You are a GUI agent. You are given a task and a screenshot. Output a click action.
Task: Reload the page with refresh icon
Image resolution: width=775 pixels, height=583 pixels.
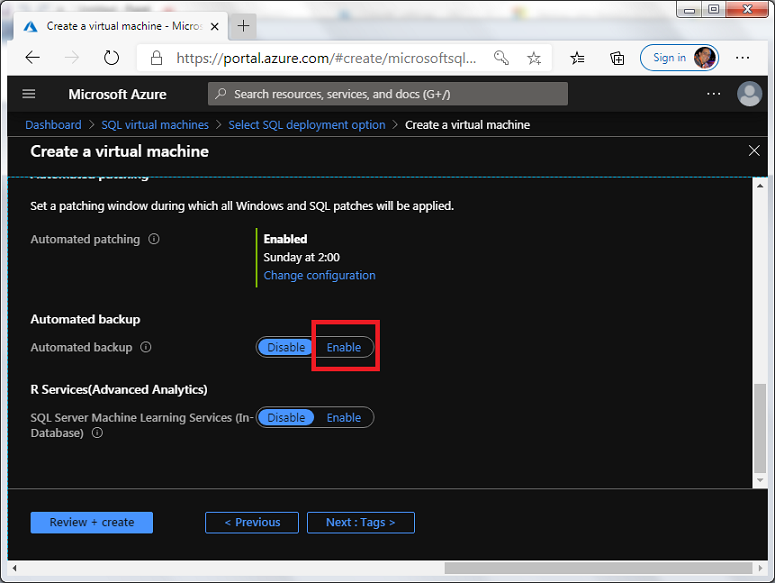(x=111, y=58)
